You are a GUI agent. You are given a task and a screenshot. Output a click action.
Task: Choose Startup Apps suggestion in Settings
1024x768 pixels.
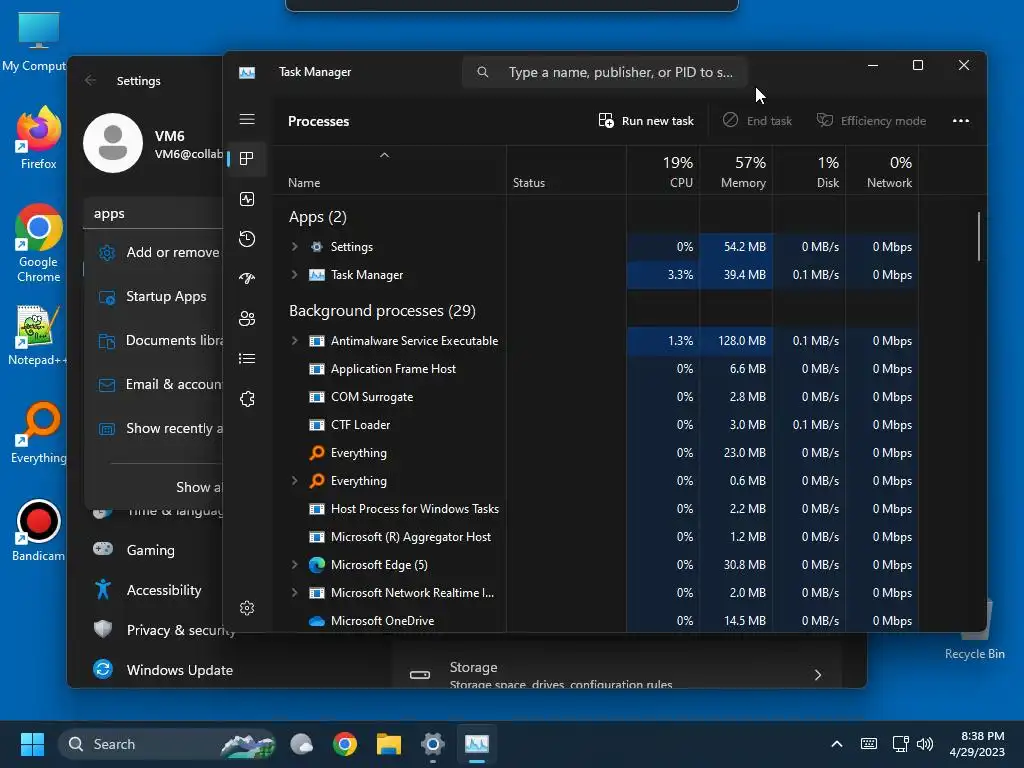coord(155,296)
